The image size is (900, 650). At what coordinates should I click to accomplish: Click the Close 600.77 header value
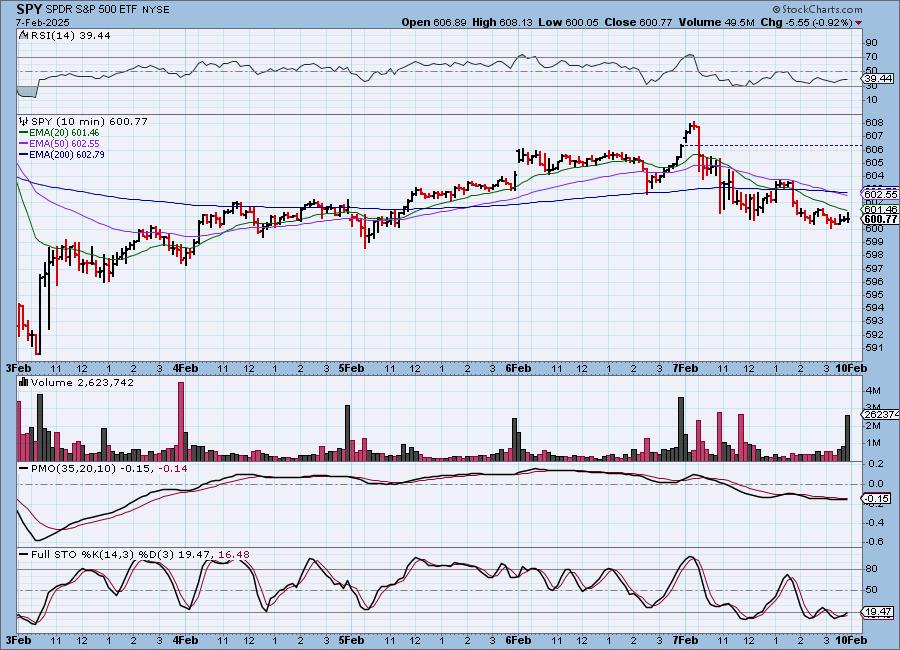coord(638,22)
